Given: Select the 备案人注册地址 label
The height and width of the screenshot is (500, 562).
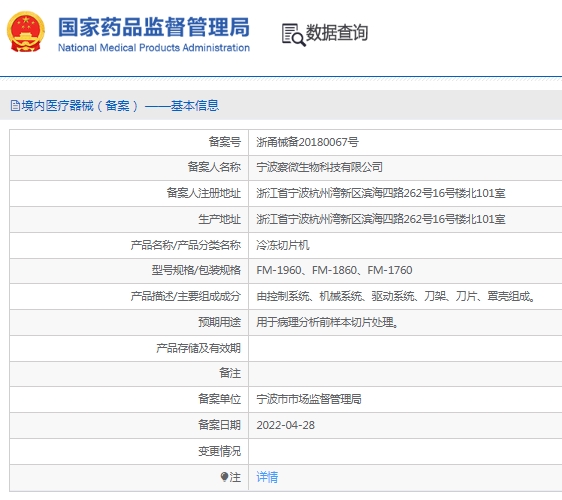Looking at the screenshot, I should pyautogui.click(x=204, y=193).
